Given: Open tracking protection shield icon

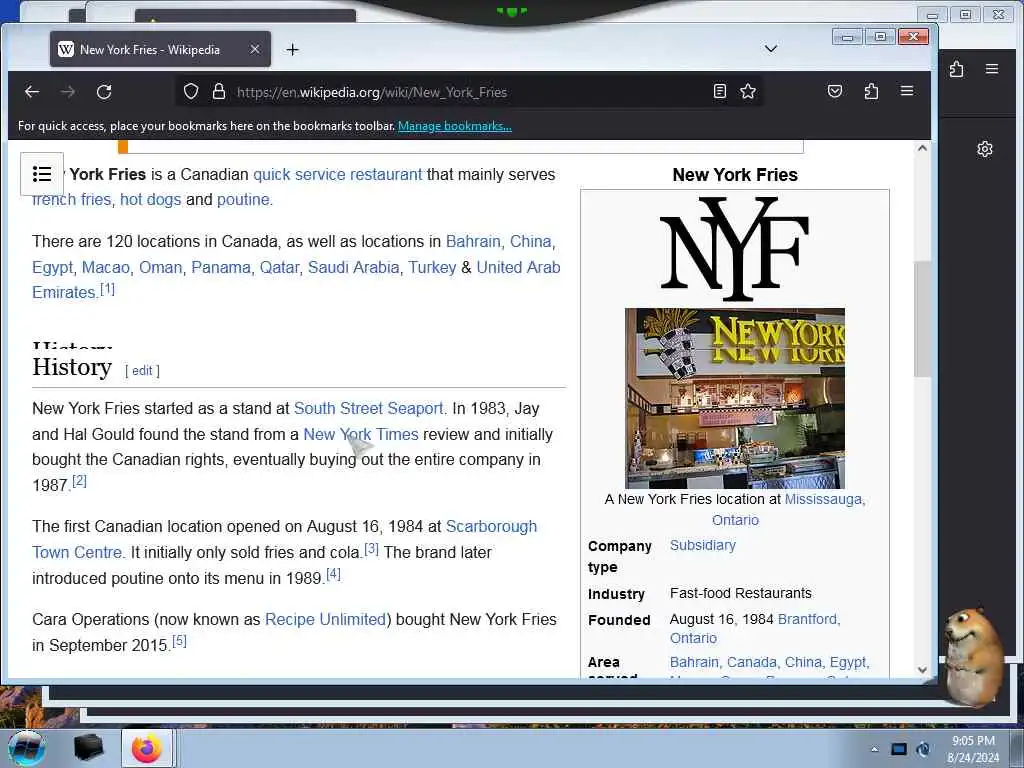Looking at the screenshot, I should click(x=191, y=91).
